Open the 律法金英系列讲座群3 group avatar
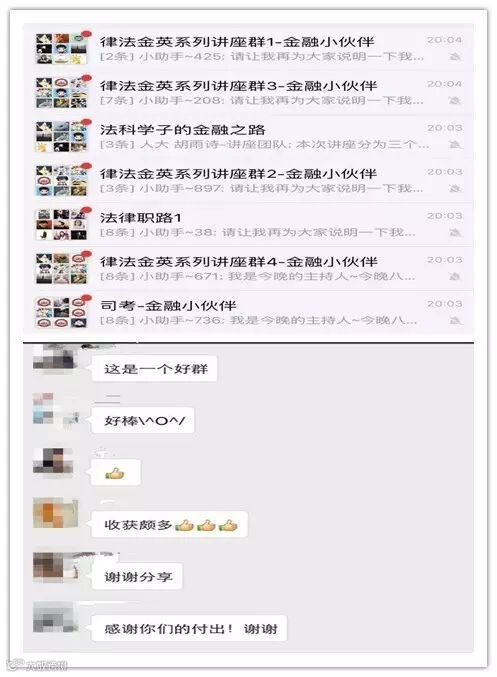The height and width of the screenshot is (677, 497). pyautogui.click(x=62, y=92)
